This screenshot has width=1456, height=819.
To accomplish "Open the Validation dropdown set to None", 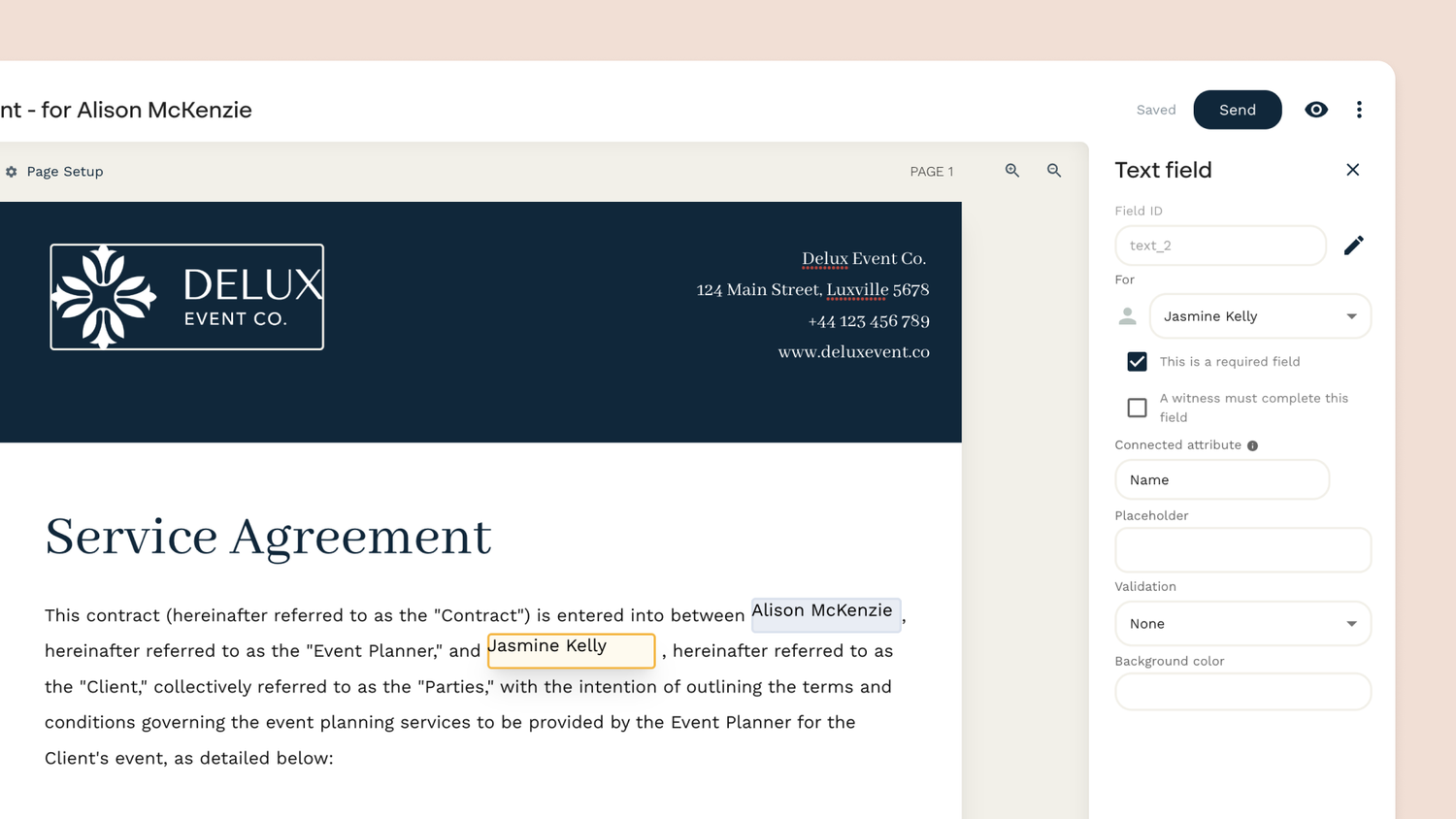I will click(x=1242, y=624).
